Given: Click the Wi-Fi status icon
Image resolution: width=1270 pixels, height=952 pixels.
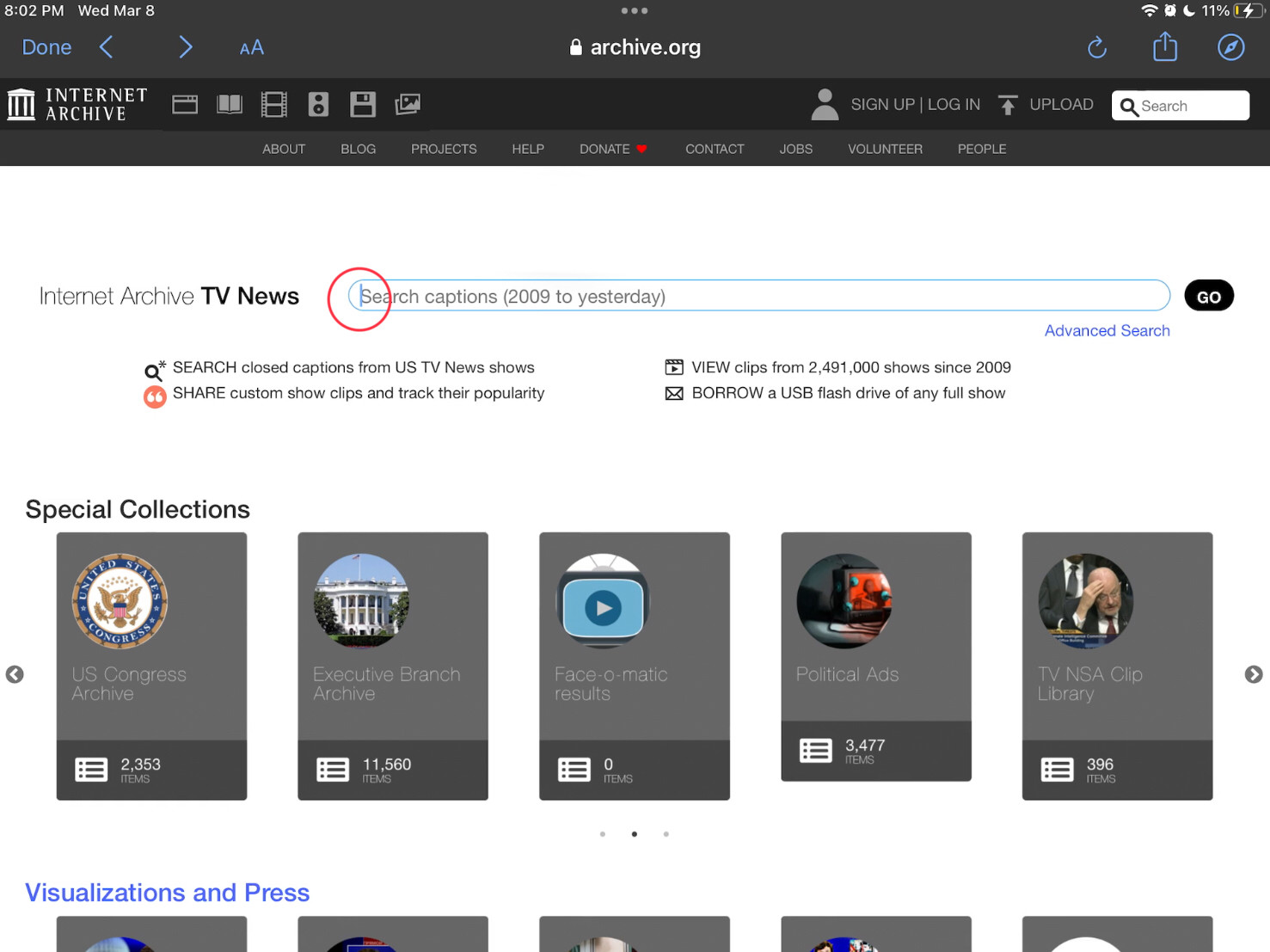Looking at the screenshot, I should point(1149,10).
